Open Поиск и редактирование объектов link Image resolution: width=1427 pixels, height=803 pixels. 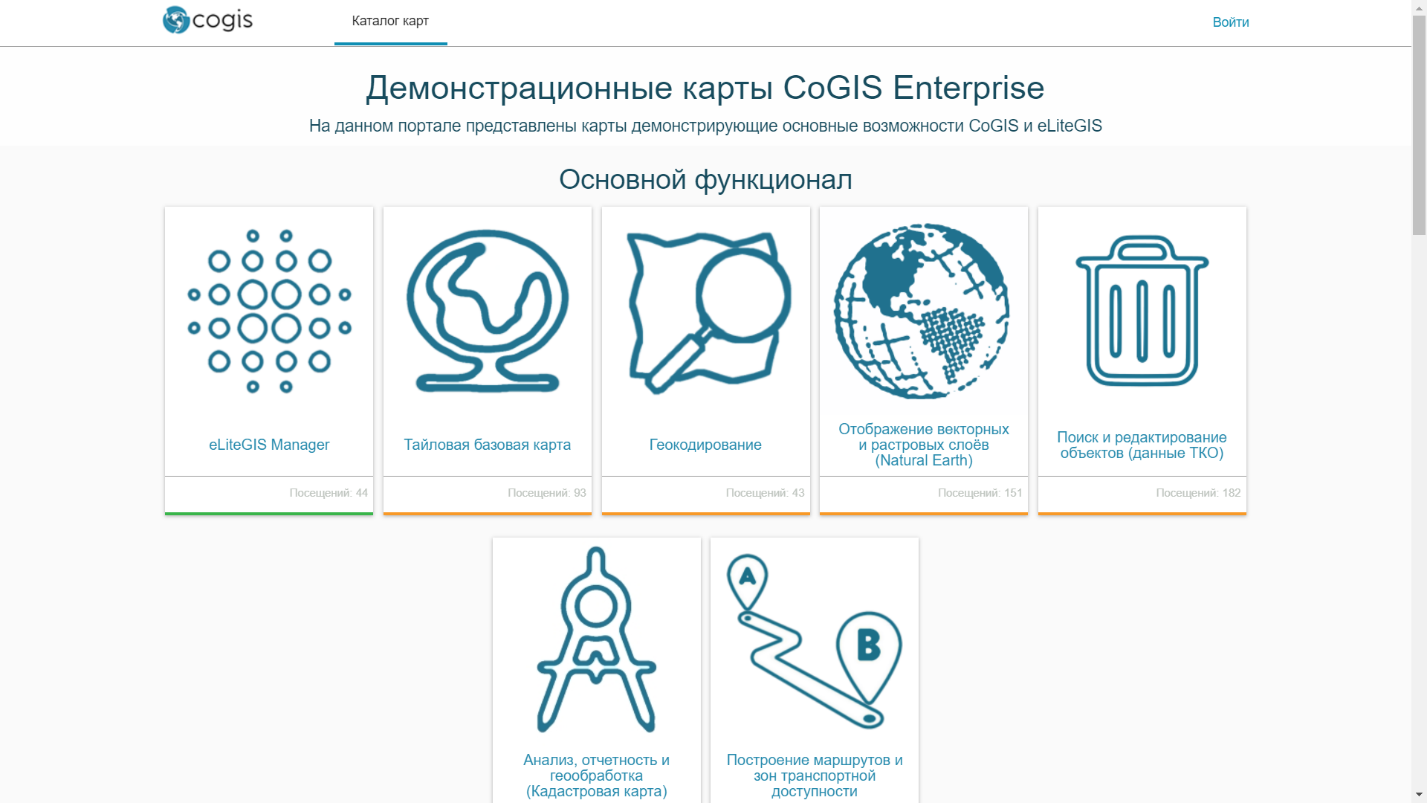pos(1142,445)
